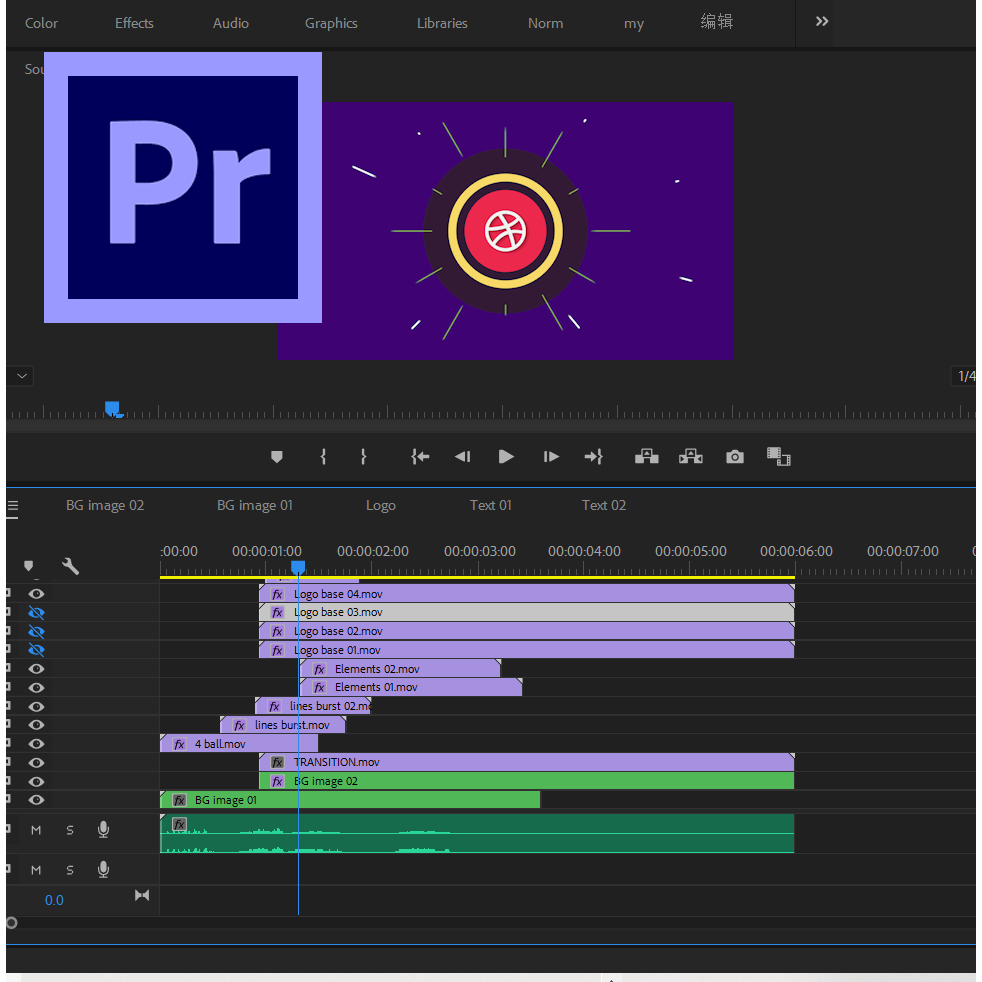This screenshot has width=982, height=982.
Task: Open the Text 01 sequence tab
Action: (491, 505)
